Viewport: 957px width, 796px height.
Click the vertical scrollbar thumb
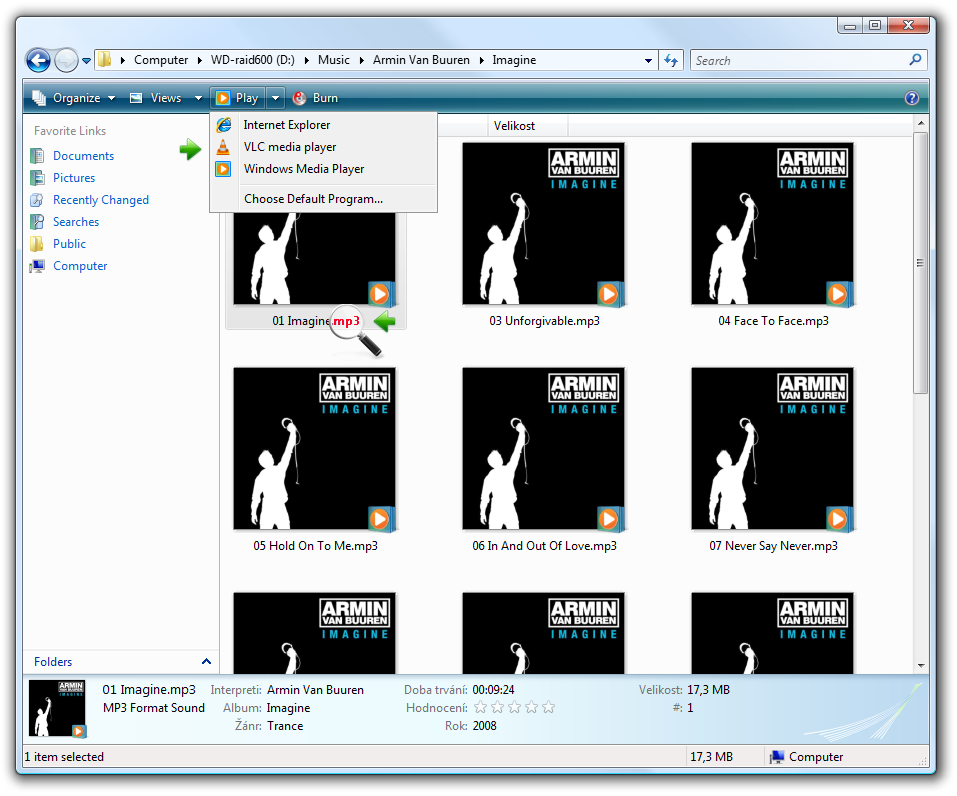[x=920, y=263]
